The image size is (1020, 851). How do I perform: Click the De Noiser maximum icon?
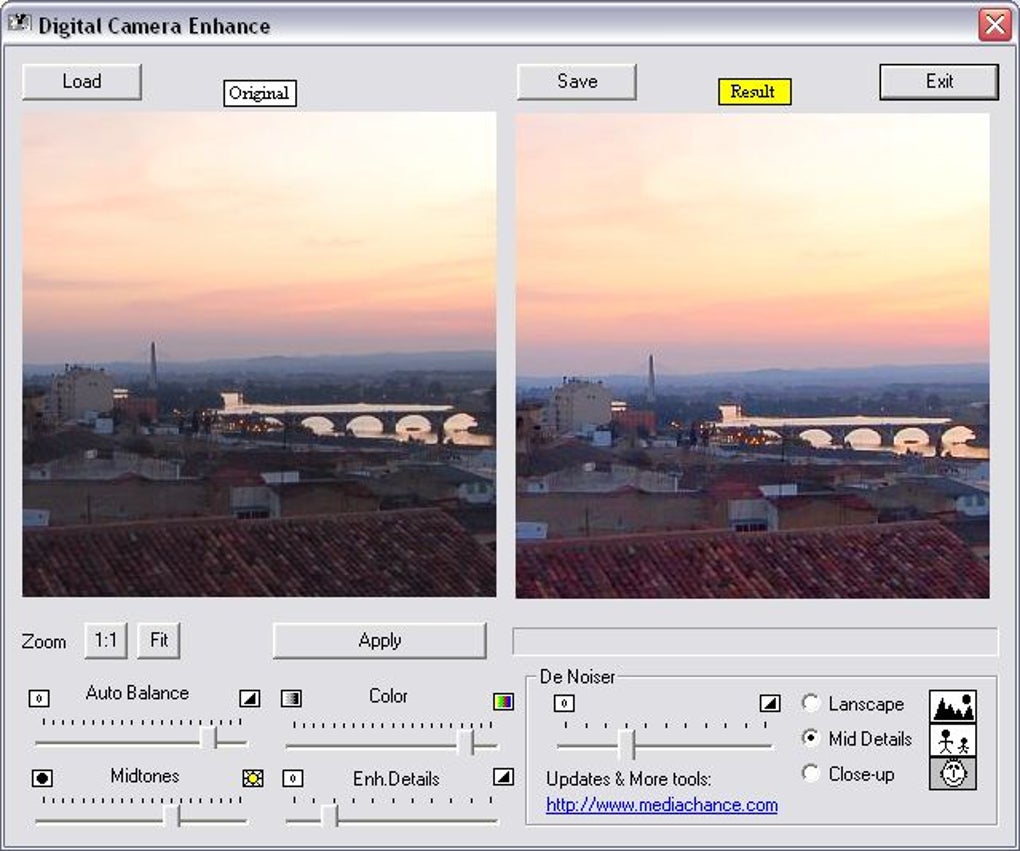click(769, 703)
